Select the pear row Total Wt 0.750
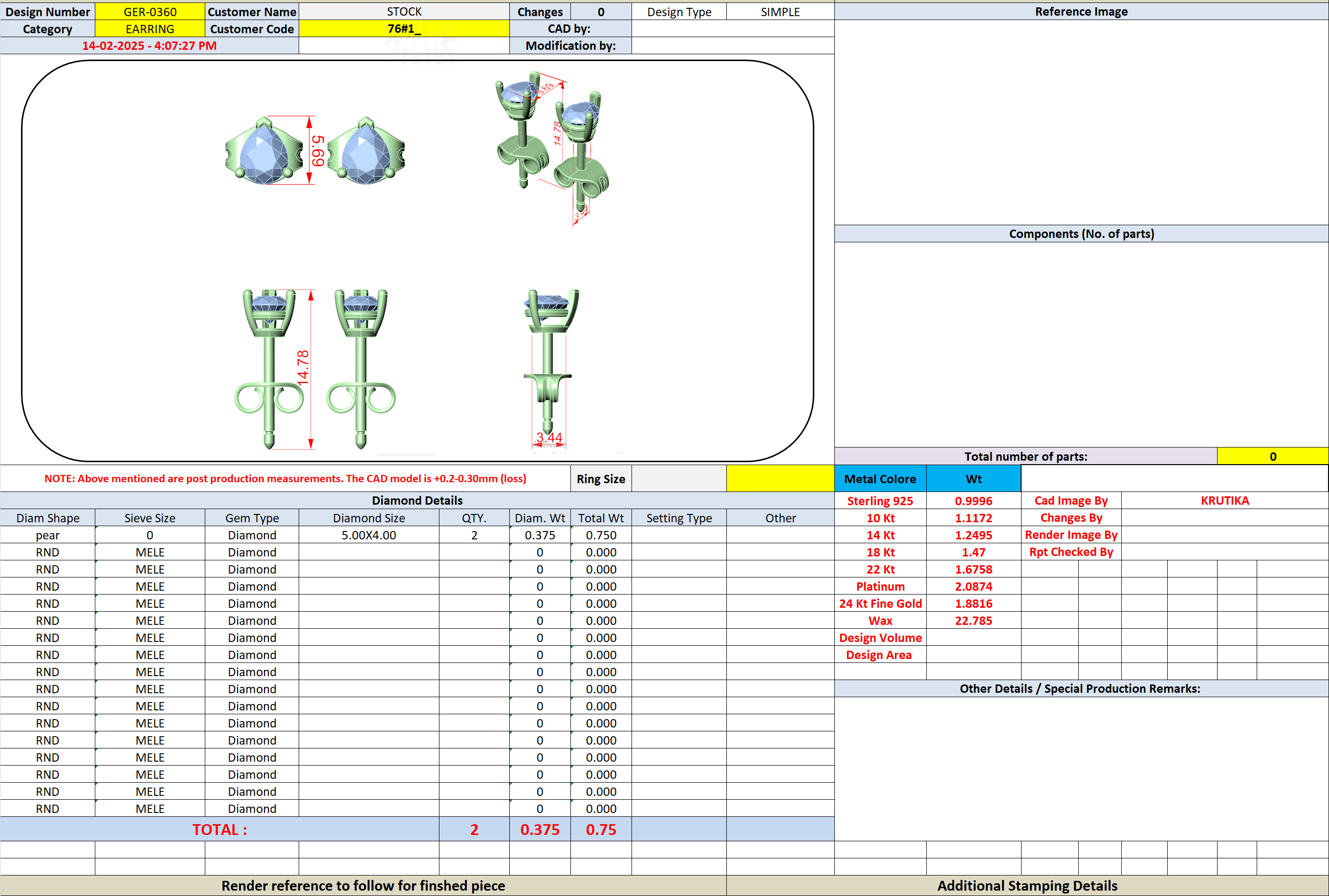The height and width of the screenshot is (896, 1329). click(x=601, y=535)
